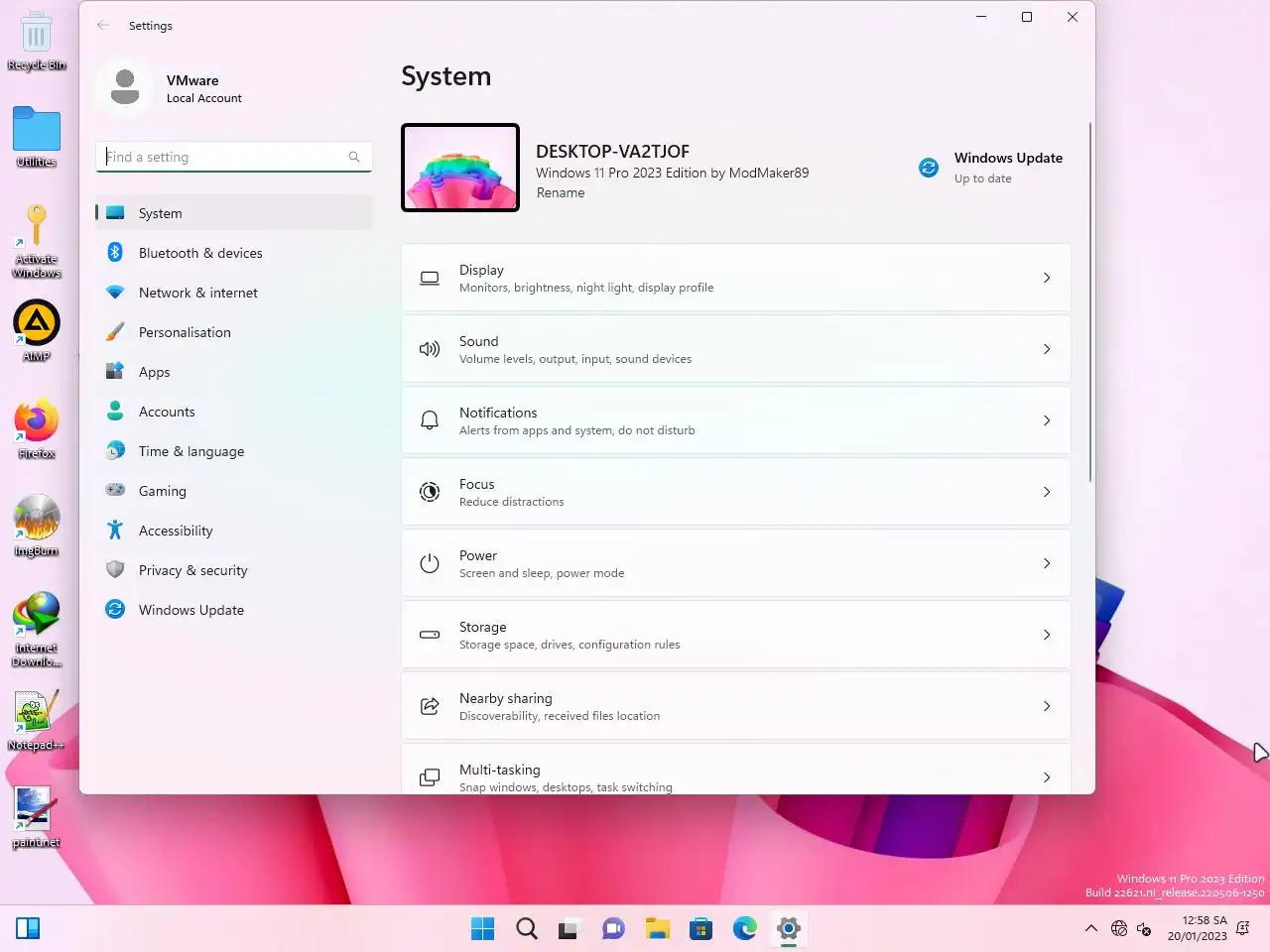The image size is (1270, 952).
Task: Open the Storage settings row
Action: (735, 635)
